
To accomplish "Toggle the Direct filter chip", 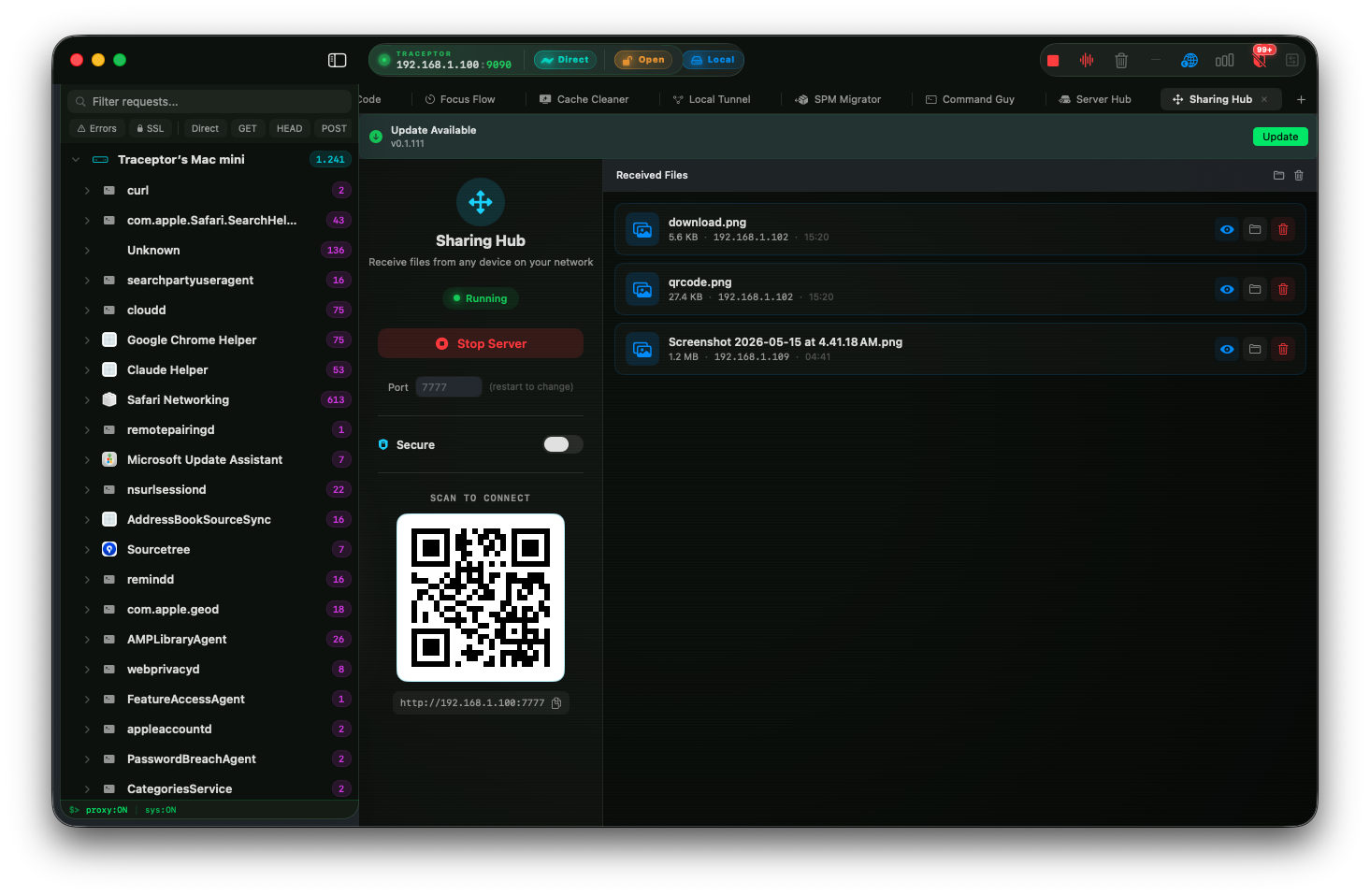I will pyautogui.click(x=205, y=128).
